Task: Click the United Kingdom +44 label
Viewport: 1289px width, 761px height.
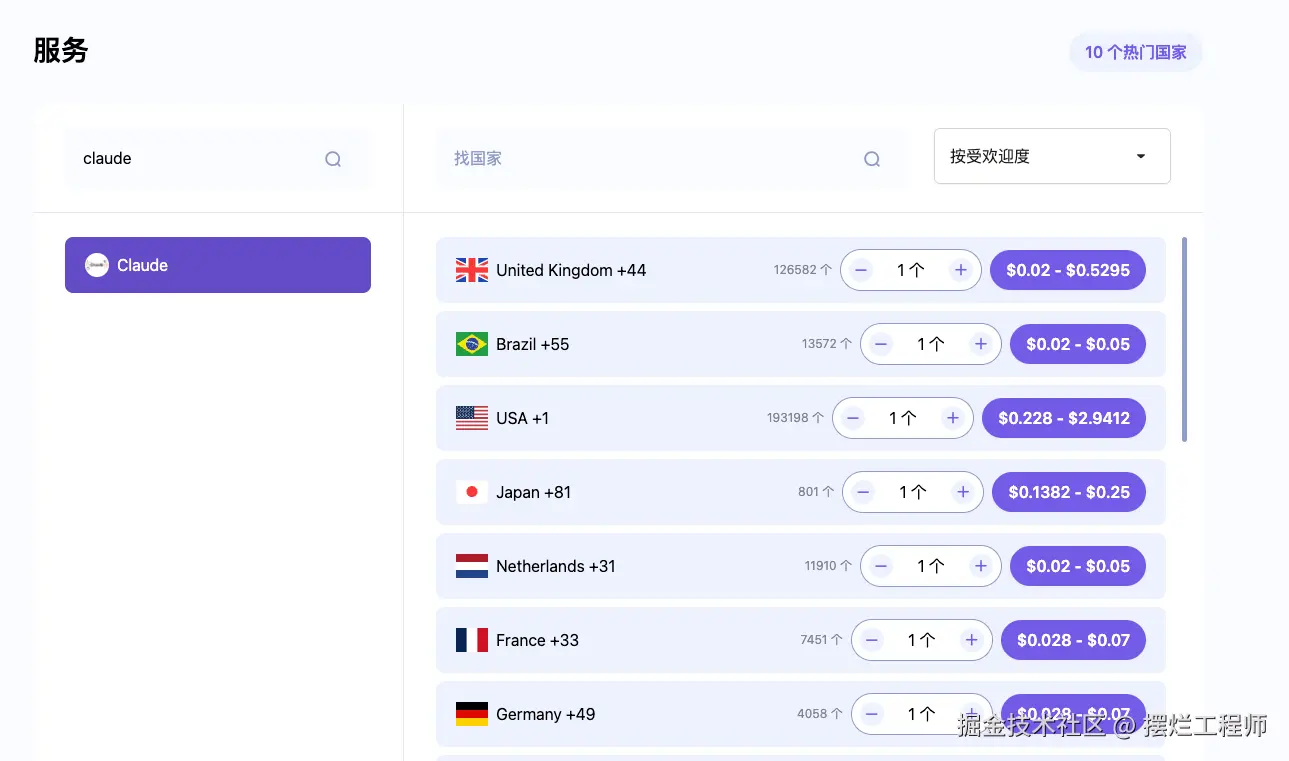Action: tap(571, 270)
